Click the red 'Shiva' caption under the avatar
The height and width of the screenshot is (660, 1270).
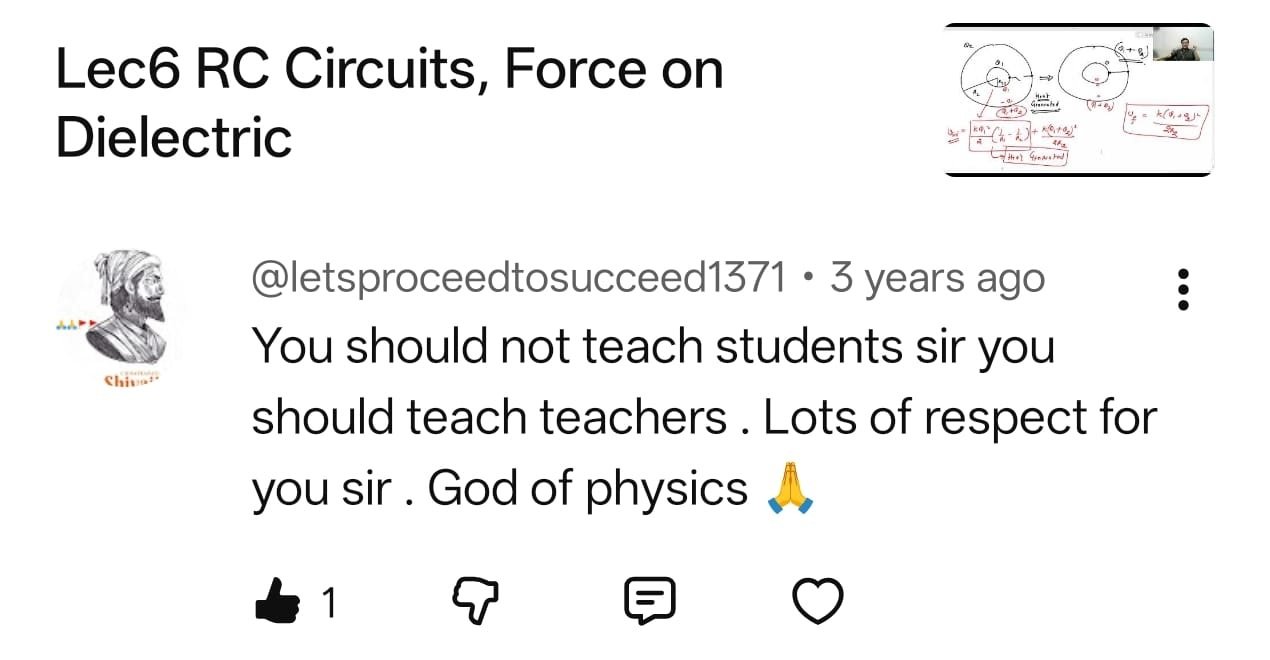click(126, 381)
